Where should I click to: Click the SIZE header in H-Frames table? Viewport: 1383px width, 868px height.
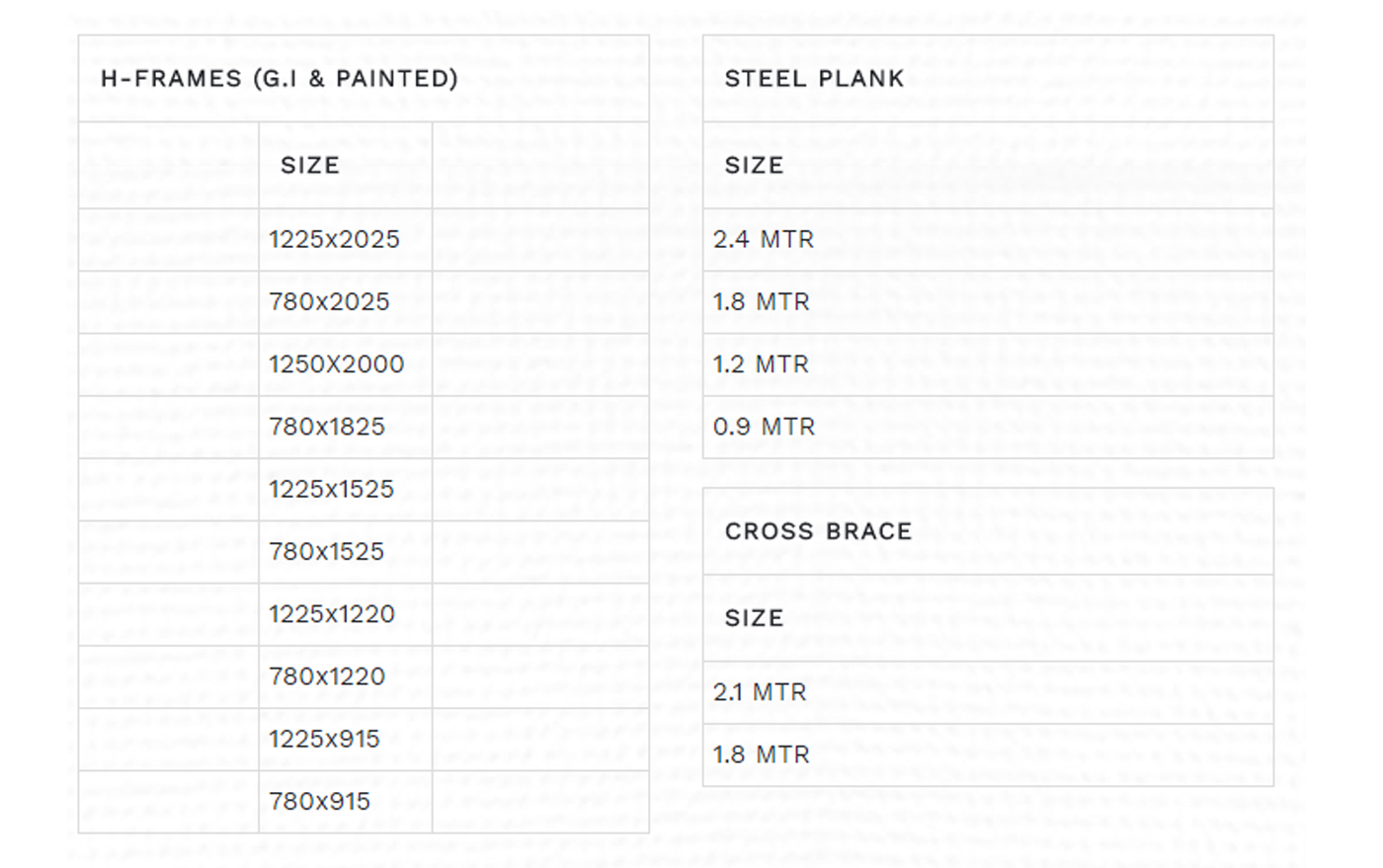click(x=310, y=166)
